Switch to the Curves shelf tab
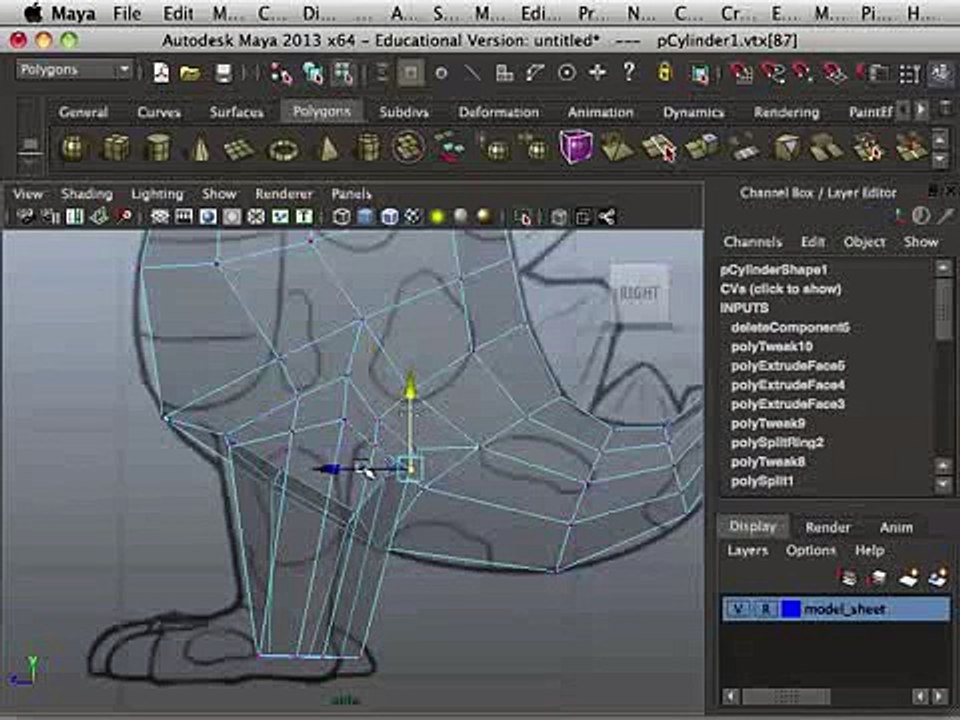The image size is (960, 720). click(x=159, y=112)
